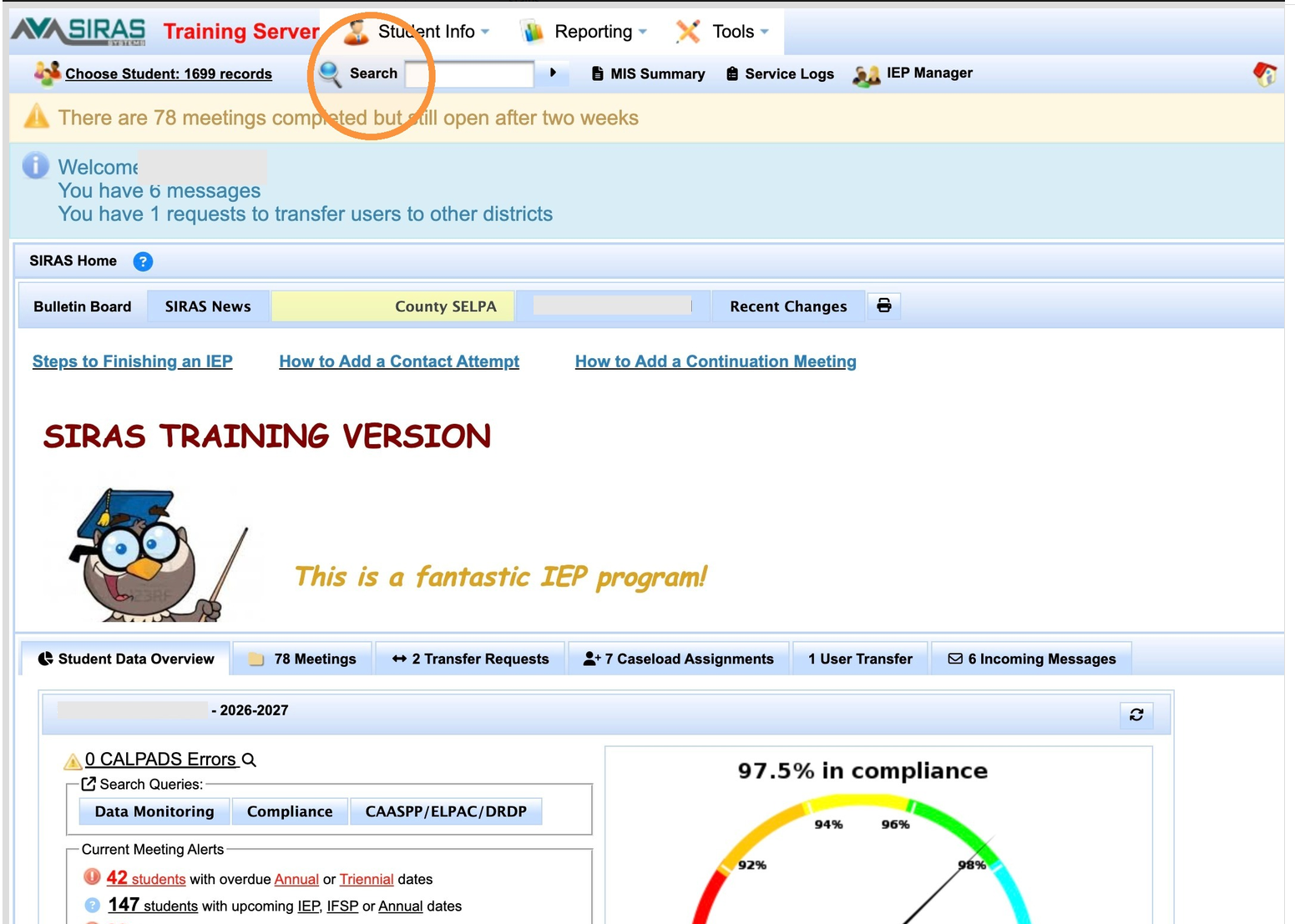Screen dimensions: 1295x924
Task: Select the Student Data Overview tab
Action: (x=125, y=659)
